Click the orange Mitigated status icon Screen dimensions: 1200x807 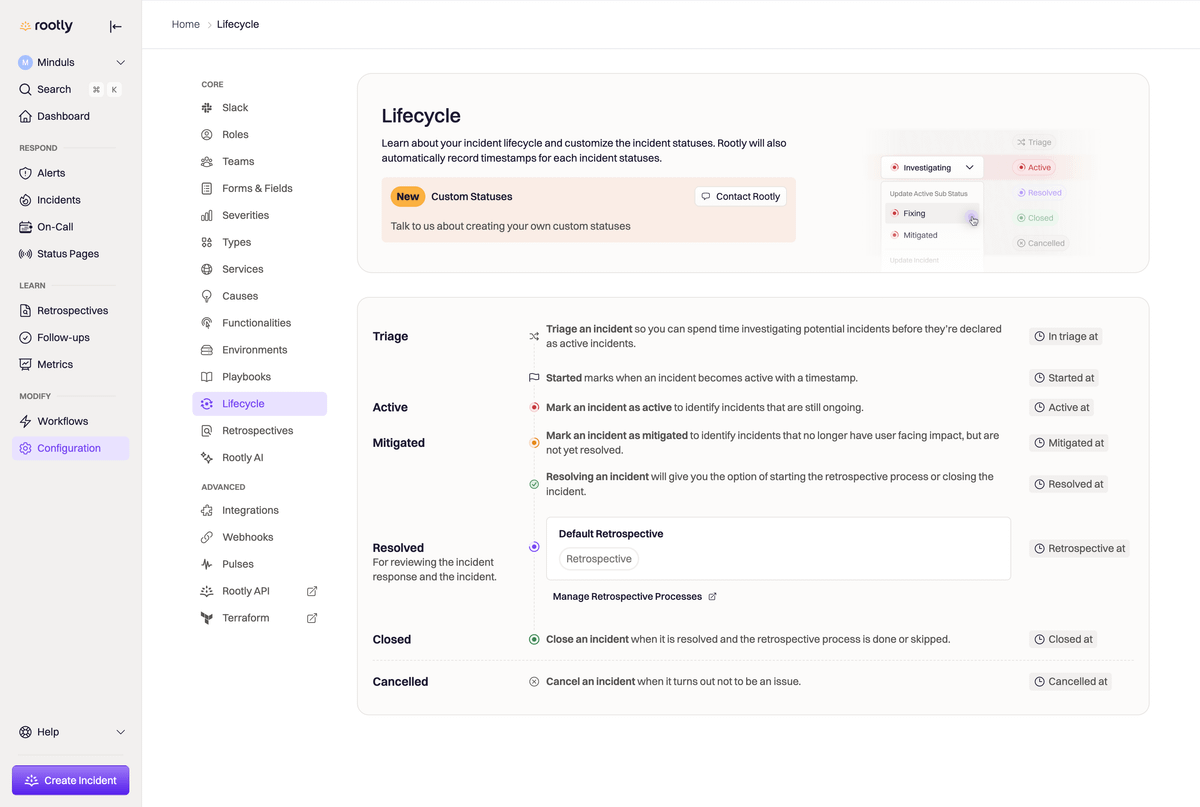pyautogui.click(x=534, y=443)
